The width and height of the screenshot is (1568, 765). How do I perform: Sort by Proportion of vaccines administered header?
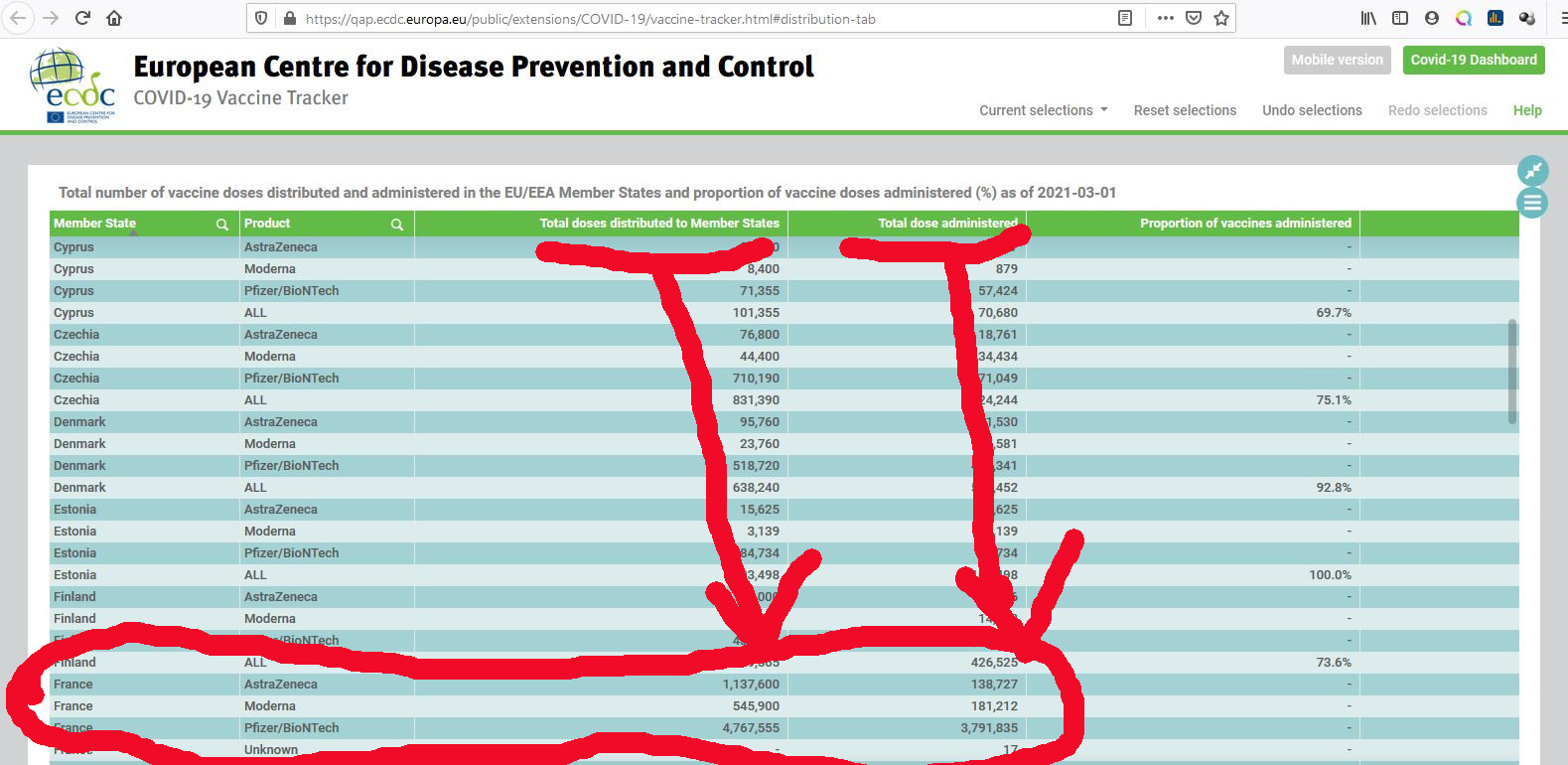click(x=1245, y=224)
